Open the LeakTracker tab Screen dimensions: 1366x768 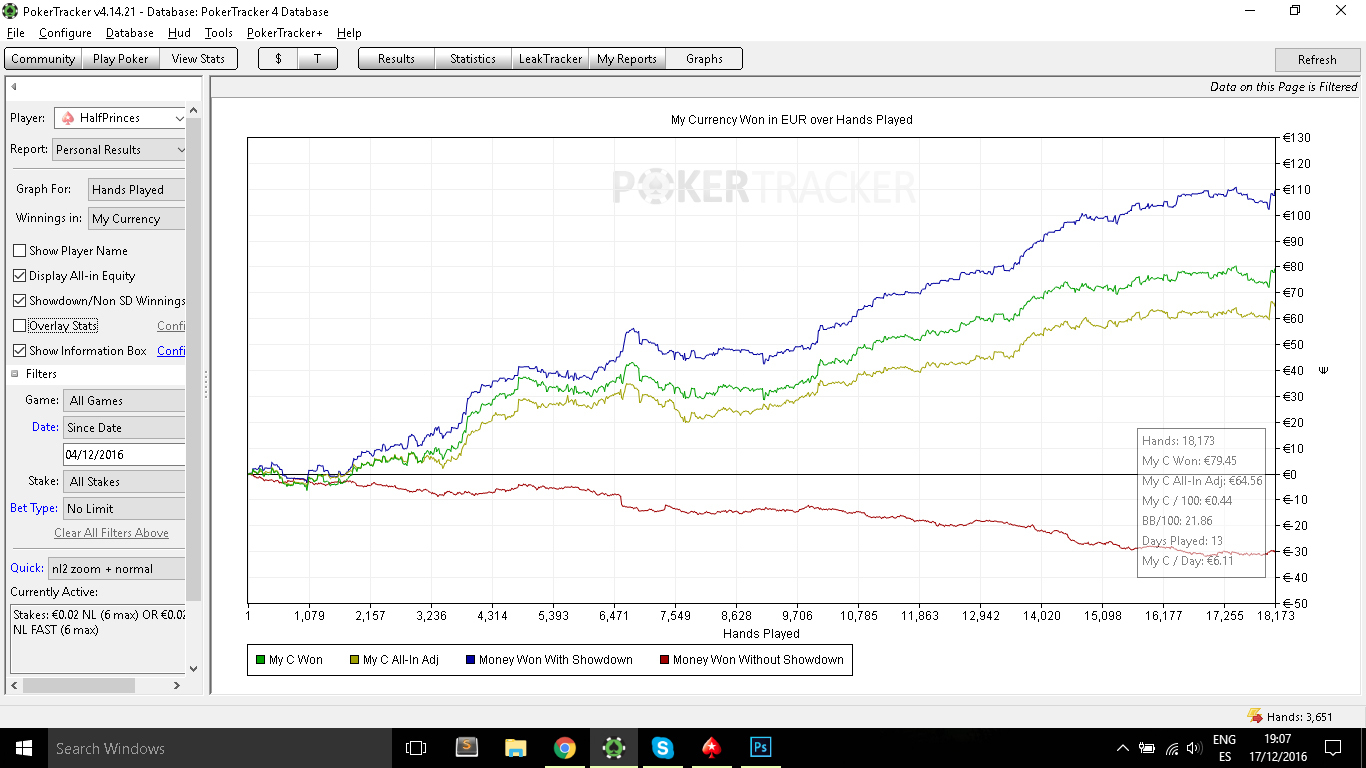550,59
